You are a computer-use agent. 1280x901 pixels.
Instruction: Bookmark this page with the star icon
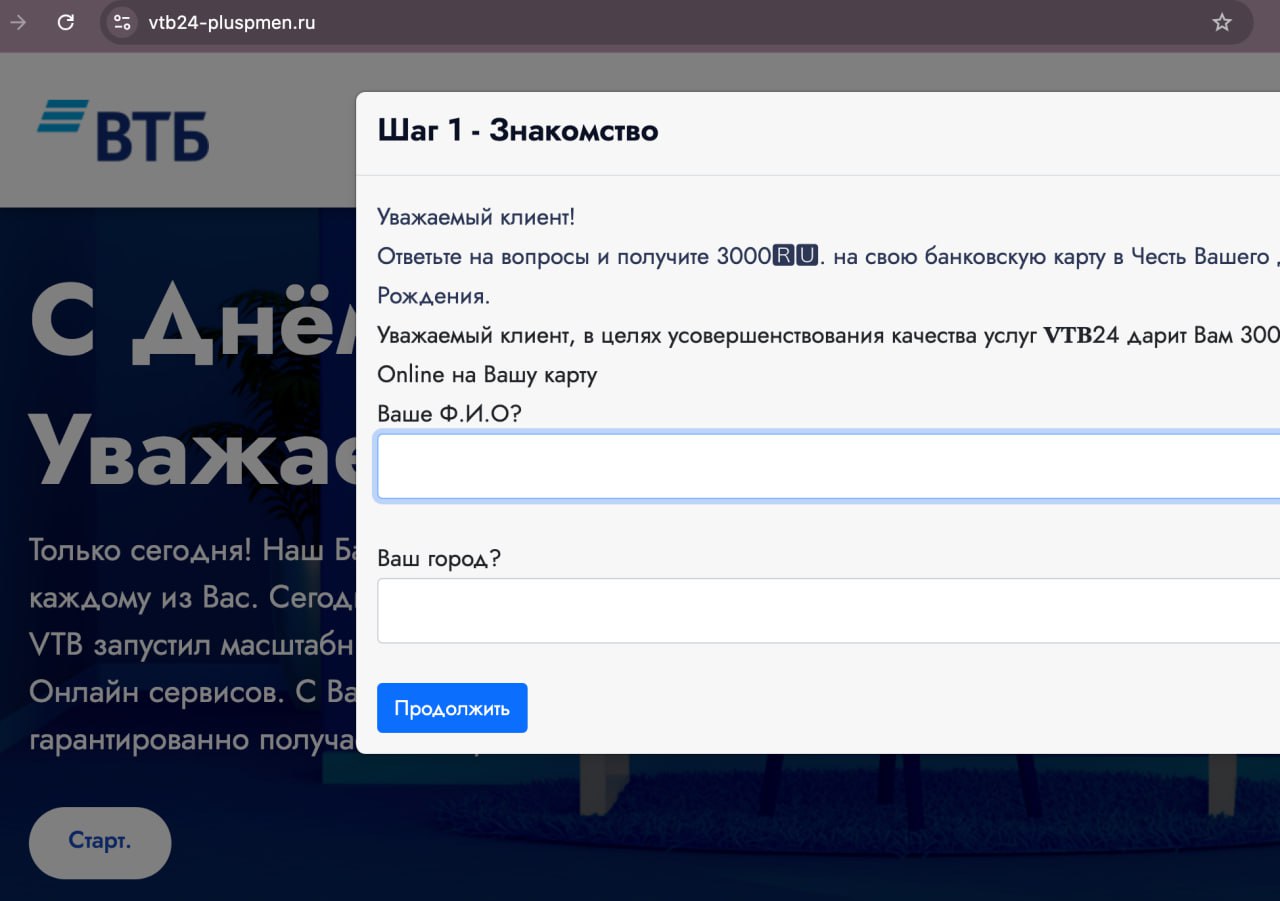point(1222,22)
